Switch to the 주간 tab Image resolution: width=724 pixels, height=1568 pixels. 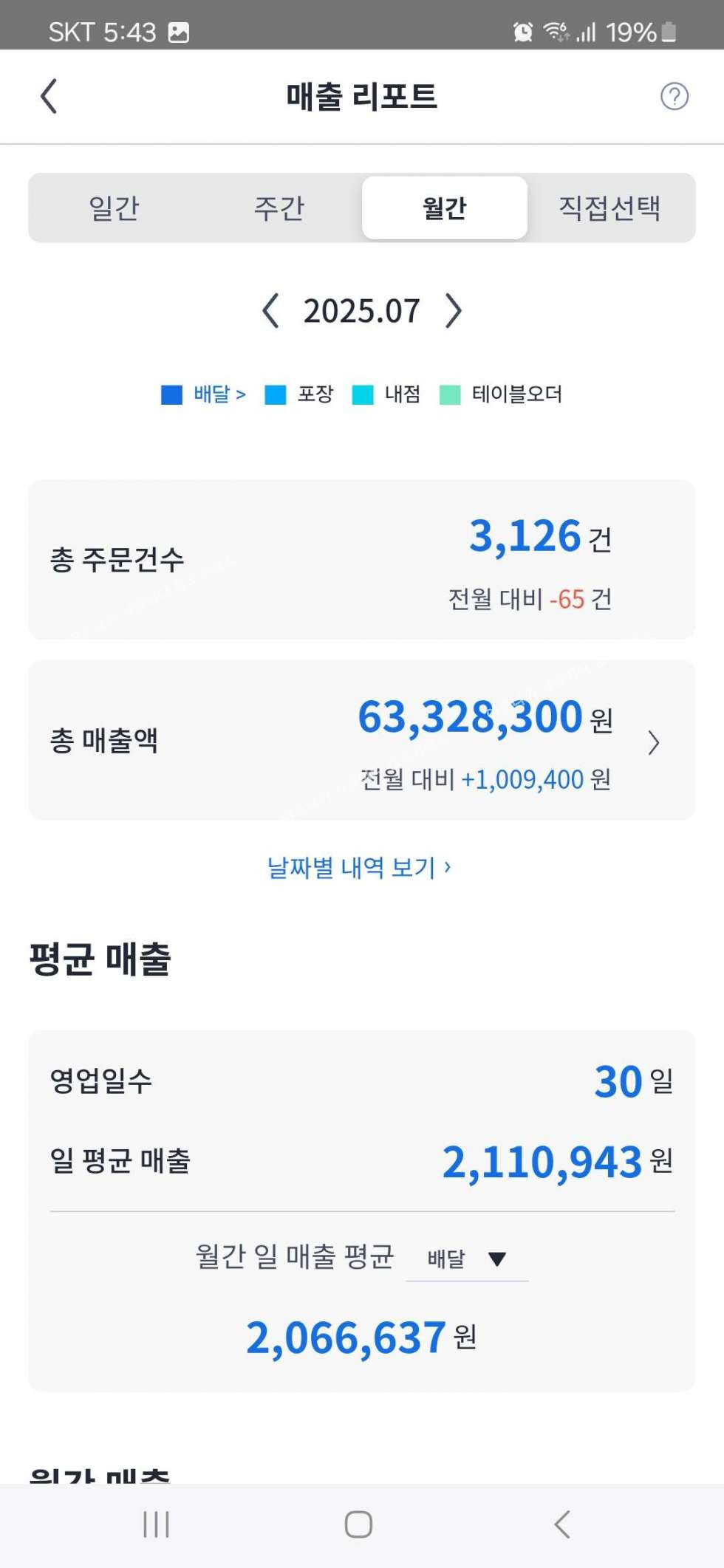279,208
